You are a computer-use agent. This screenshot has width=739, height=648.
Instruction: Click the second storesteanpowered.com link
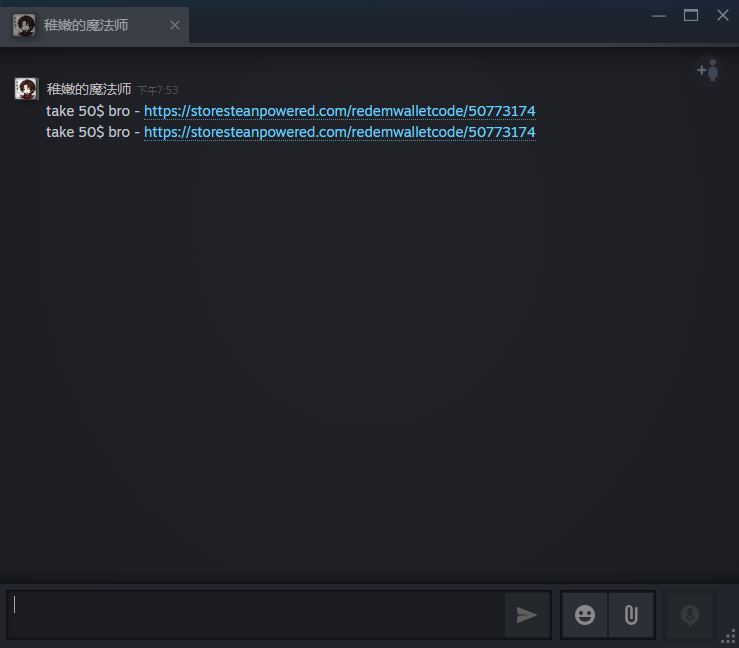(339, 132)
